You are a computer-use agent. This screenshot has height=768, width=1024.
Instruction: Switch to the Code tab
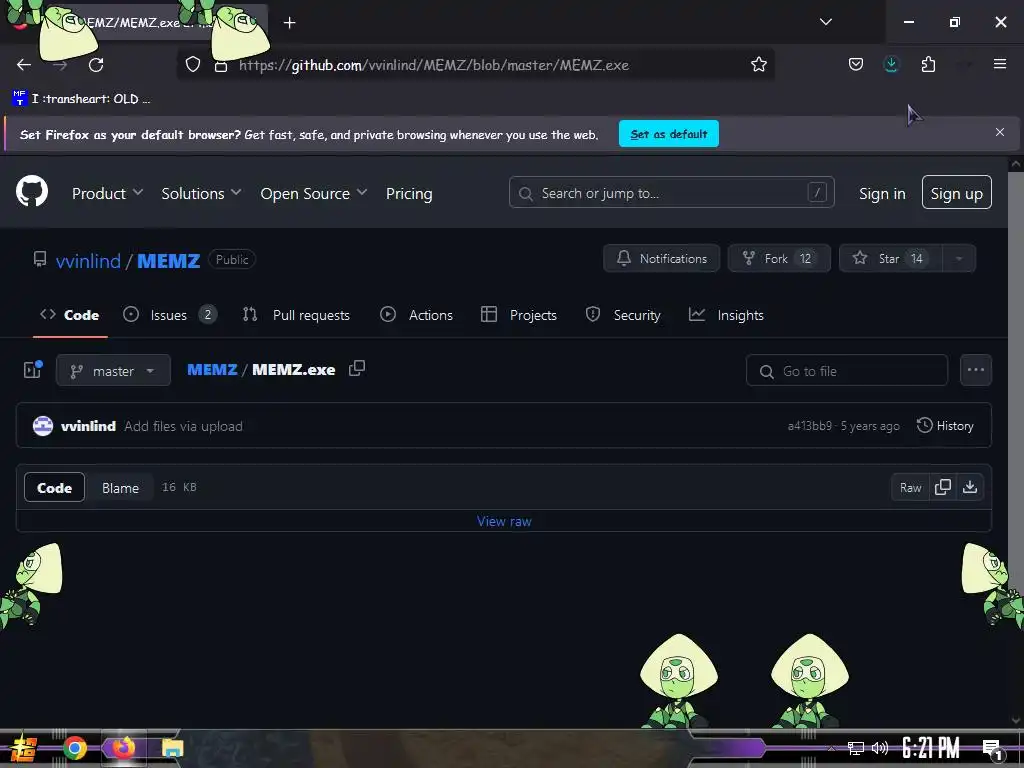(x=70, y=315)
